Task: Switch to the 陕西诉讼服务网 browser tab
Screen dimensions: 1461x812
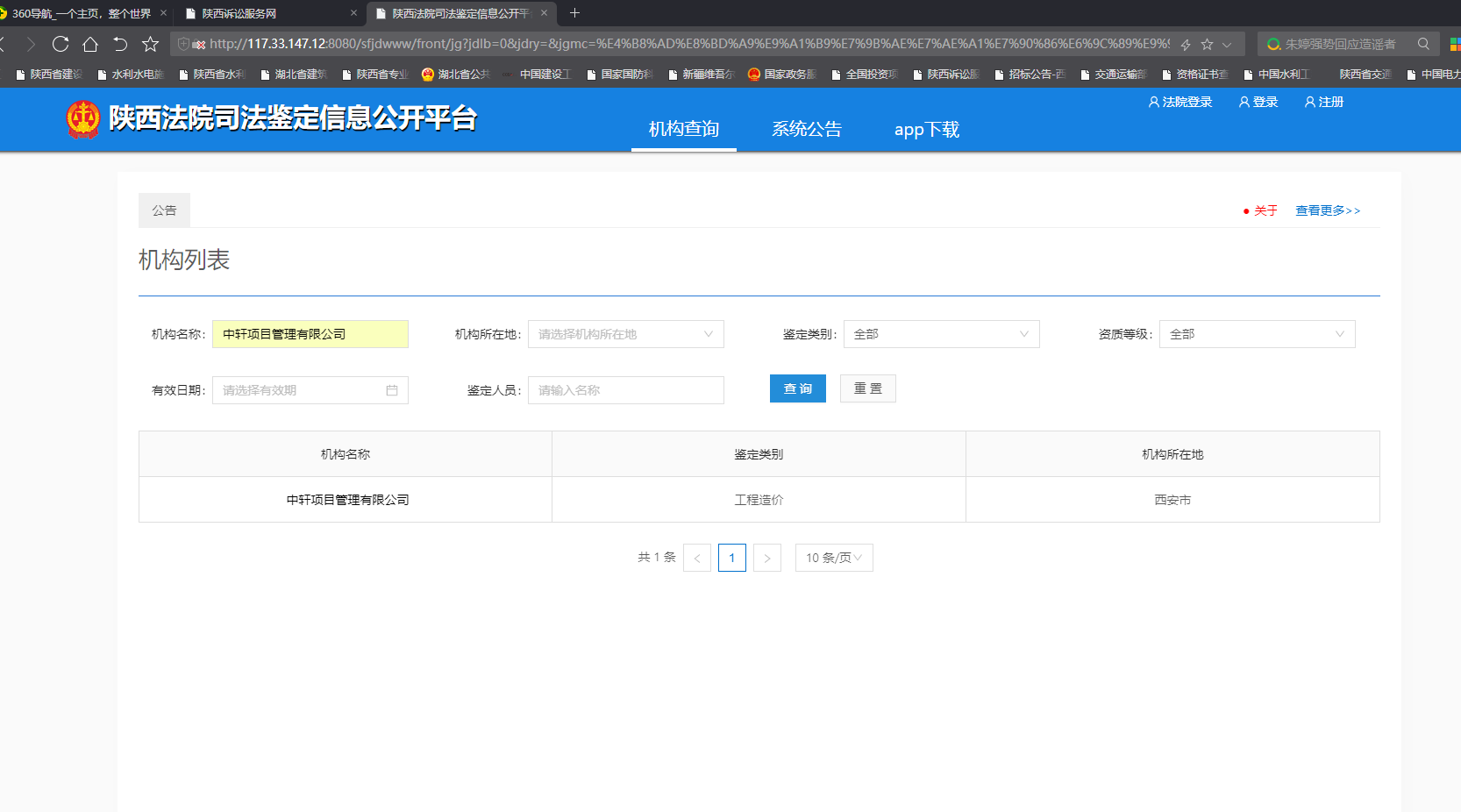Action: [263, 13]
